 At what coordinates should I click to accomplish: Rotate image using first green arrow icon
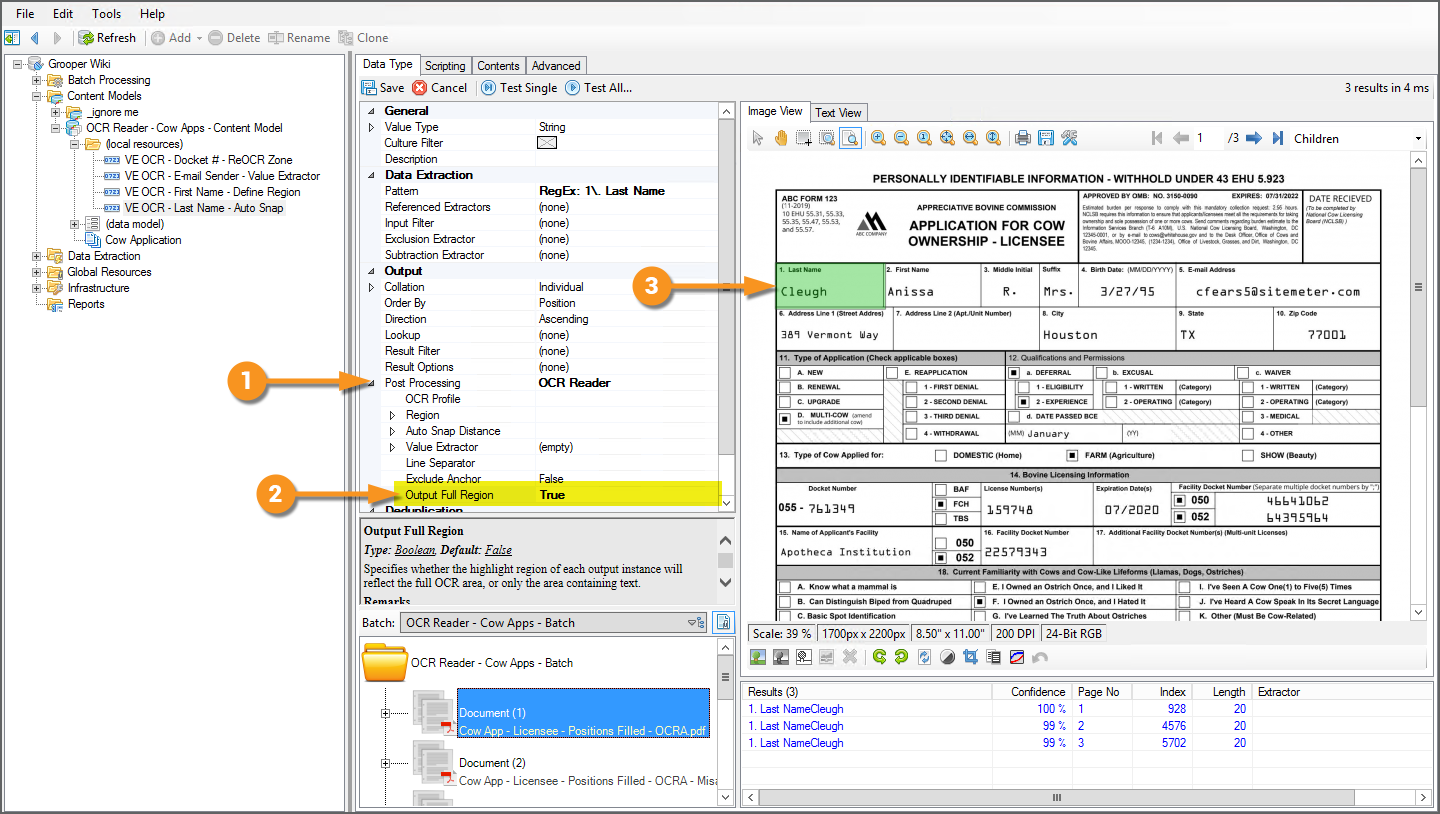click(x=879, y=657)
